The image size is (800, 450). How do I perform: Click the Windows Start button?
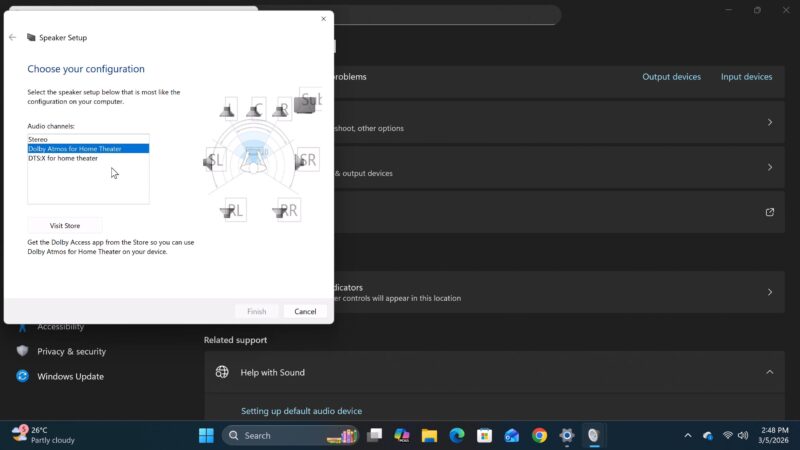[x=206, y=435]
